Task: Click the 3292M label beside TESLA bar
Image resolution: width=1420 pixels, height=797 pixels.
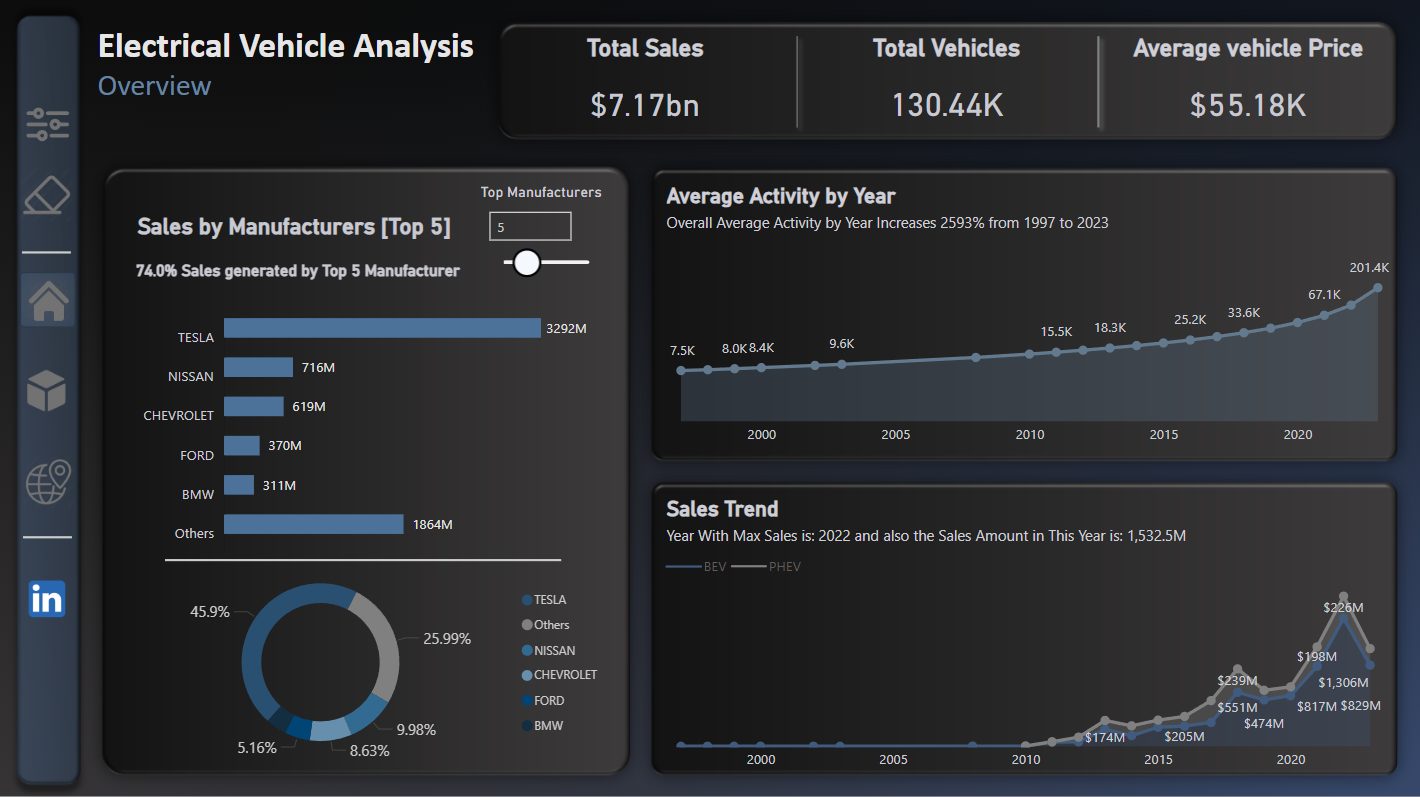Action: [x=566, y=328]
